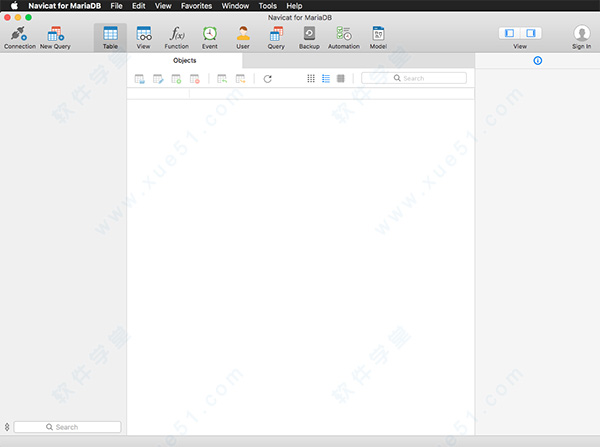The height and width of the screenshot is (447, 600).
Task: Open the View menu in menu bar
Action: [x=163, y=6]
